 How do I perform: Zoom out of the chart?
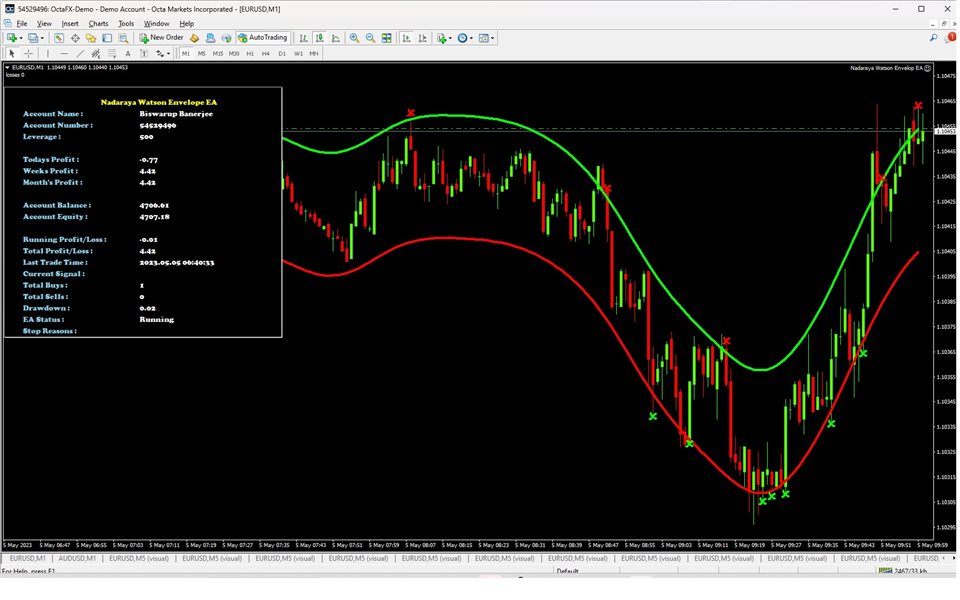pos(370,38)
